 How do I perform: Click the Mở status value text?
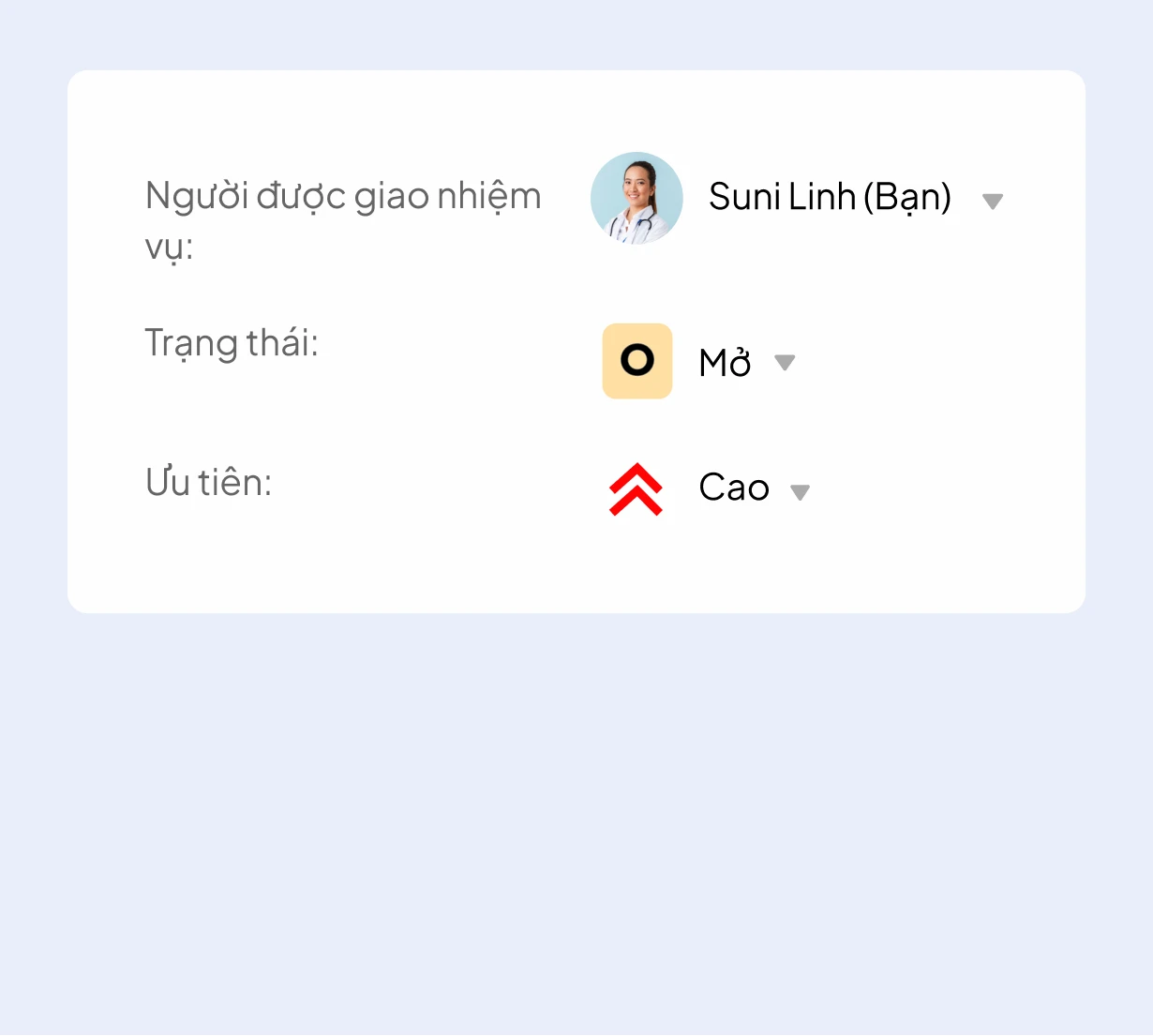pos(725,363)
